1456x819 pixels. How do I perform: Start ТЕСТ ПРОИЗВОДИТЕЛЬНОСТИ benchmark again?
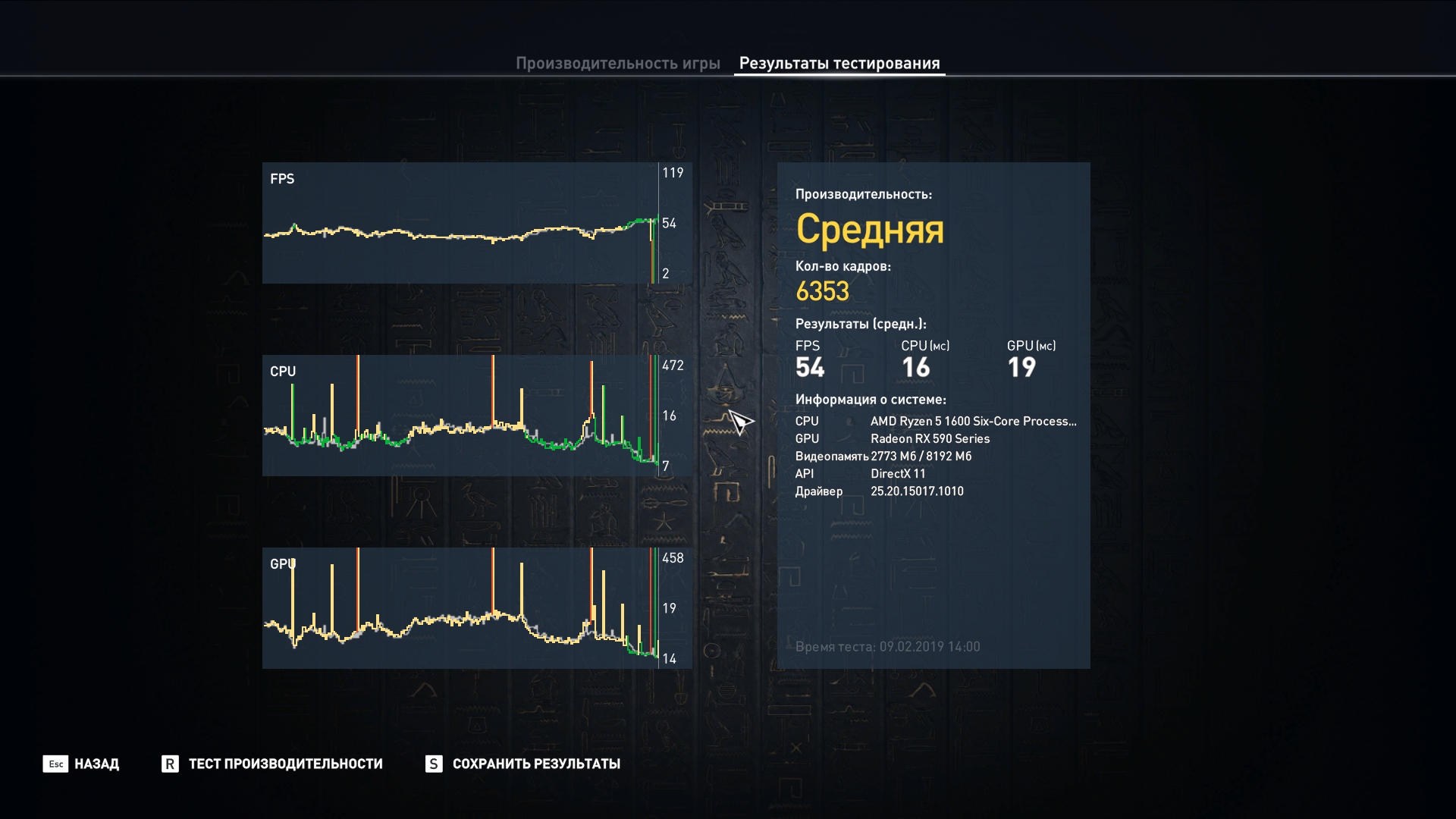[x=285, y=764]
